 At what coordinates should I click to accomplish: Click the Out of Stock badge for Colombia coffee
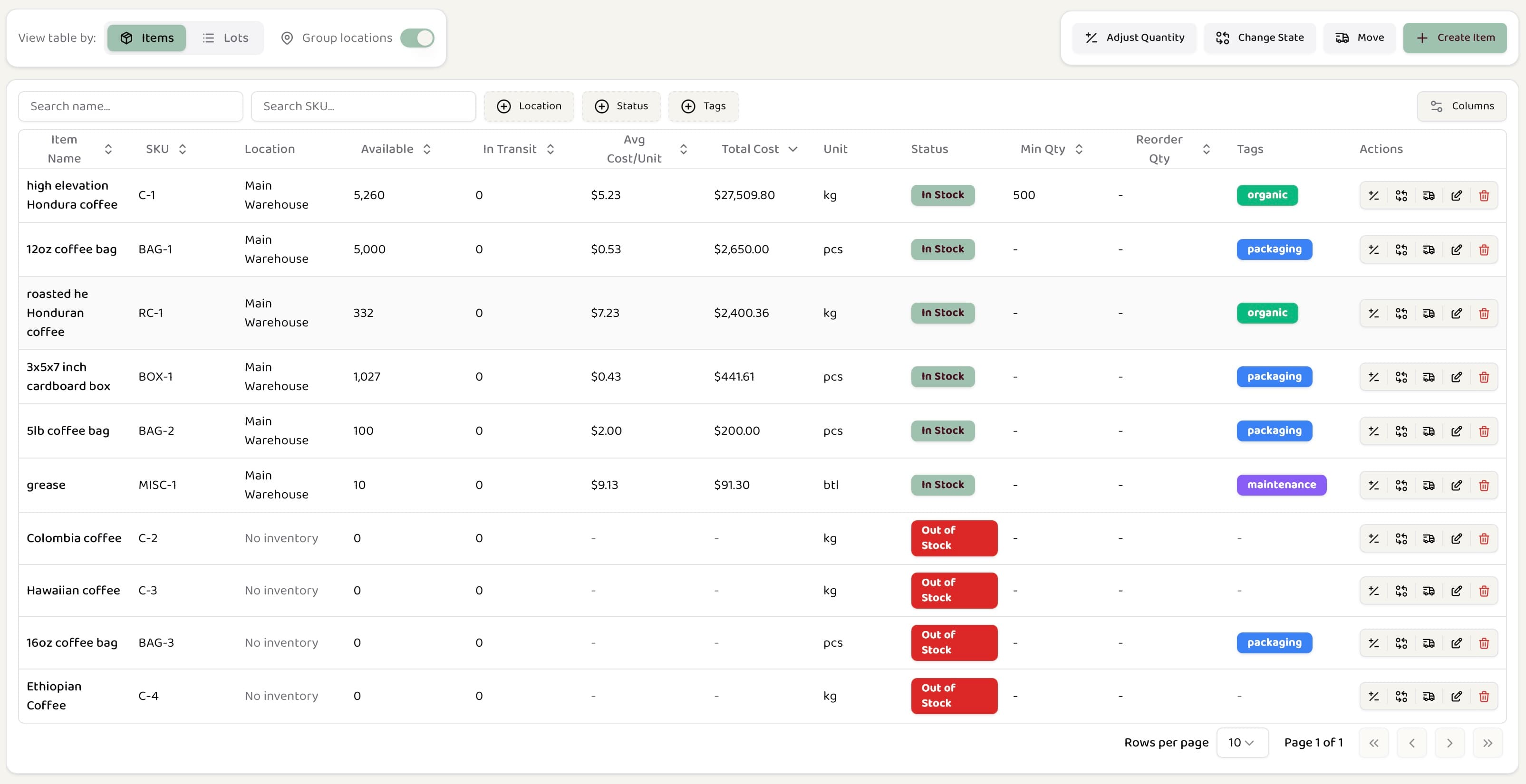point(953,538)
